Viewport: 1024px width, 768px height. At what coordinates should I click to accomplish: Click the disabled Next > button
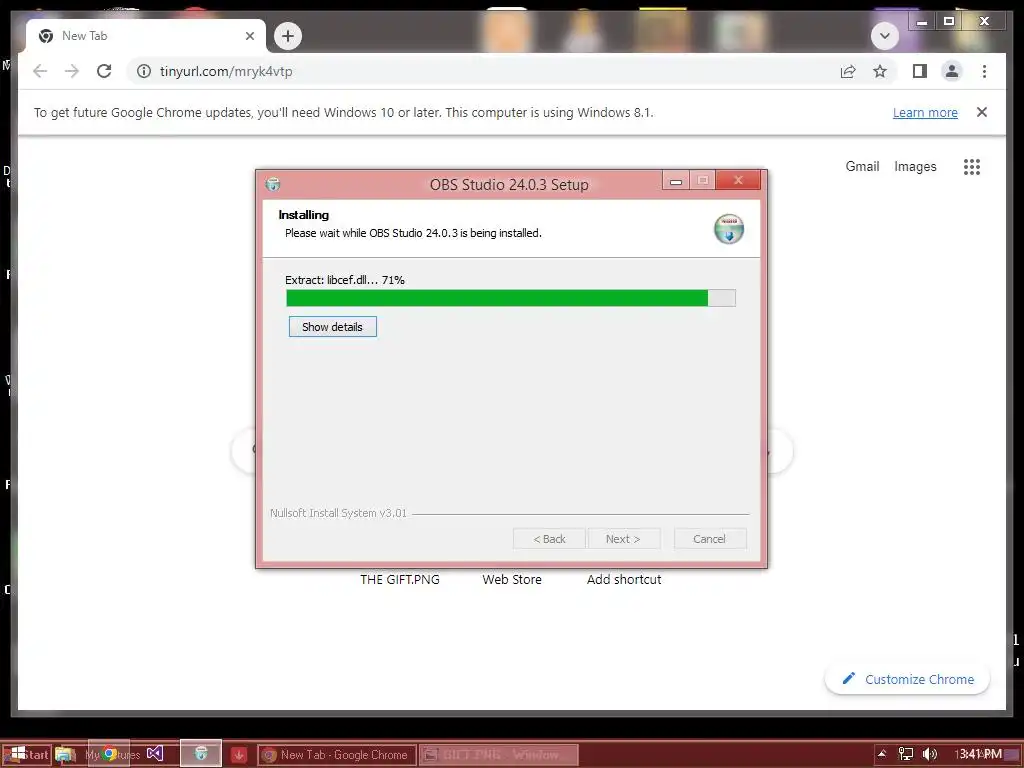623,539
